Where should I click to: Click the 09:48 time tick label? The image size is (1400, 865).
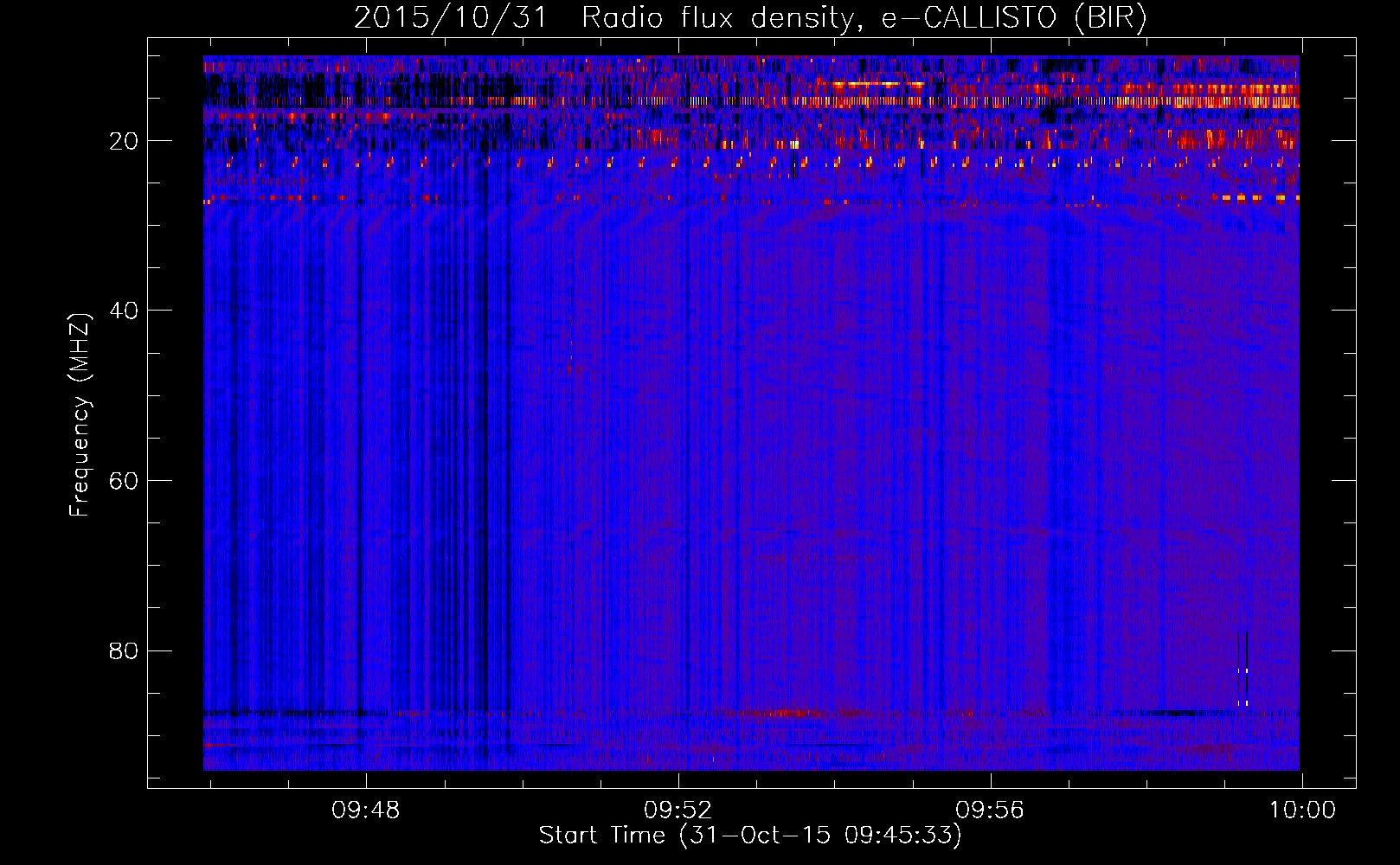(x=366, y=811)
